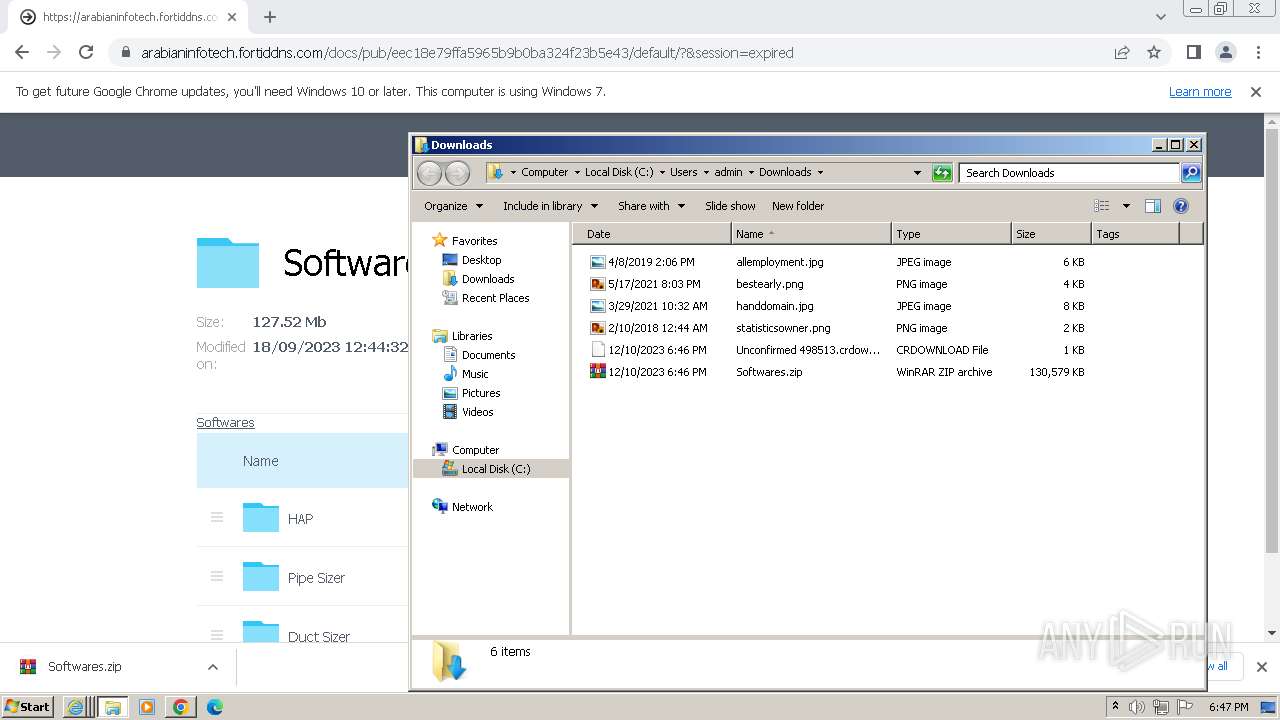Open Explorer help icon

[1181, 206]
